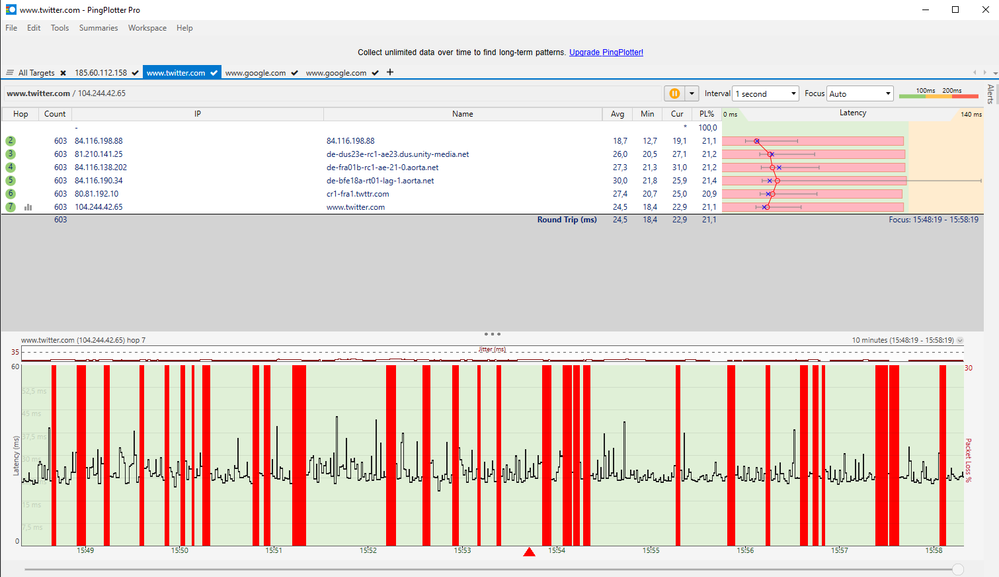Click the 100ms/200ms latency color scale

click(x=938, y=94)
